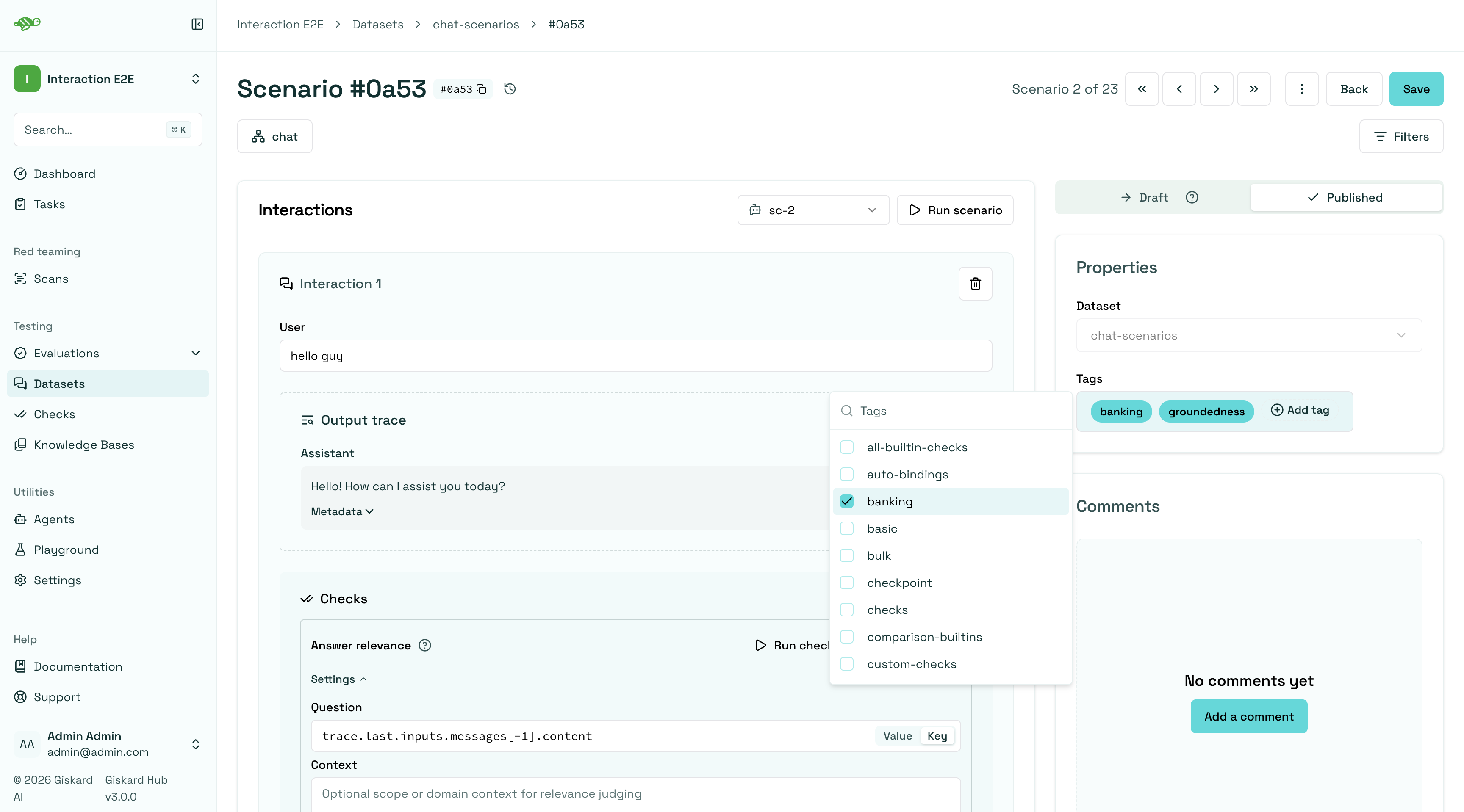Image resolution: width=1464 pixels, height=812 pixels.
Task: Jump to last scenario double-chevron
Action: coord(1254,89)
